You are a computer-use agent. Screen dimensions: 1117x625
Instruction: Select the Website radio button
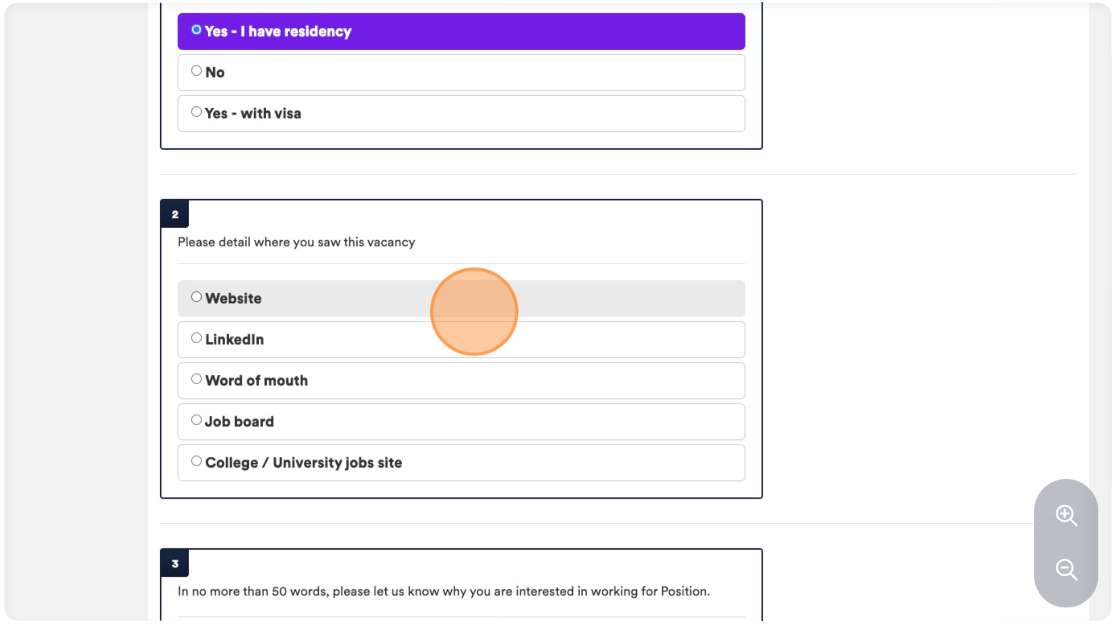pos(196,297)
